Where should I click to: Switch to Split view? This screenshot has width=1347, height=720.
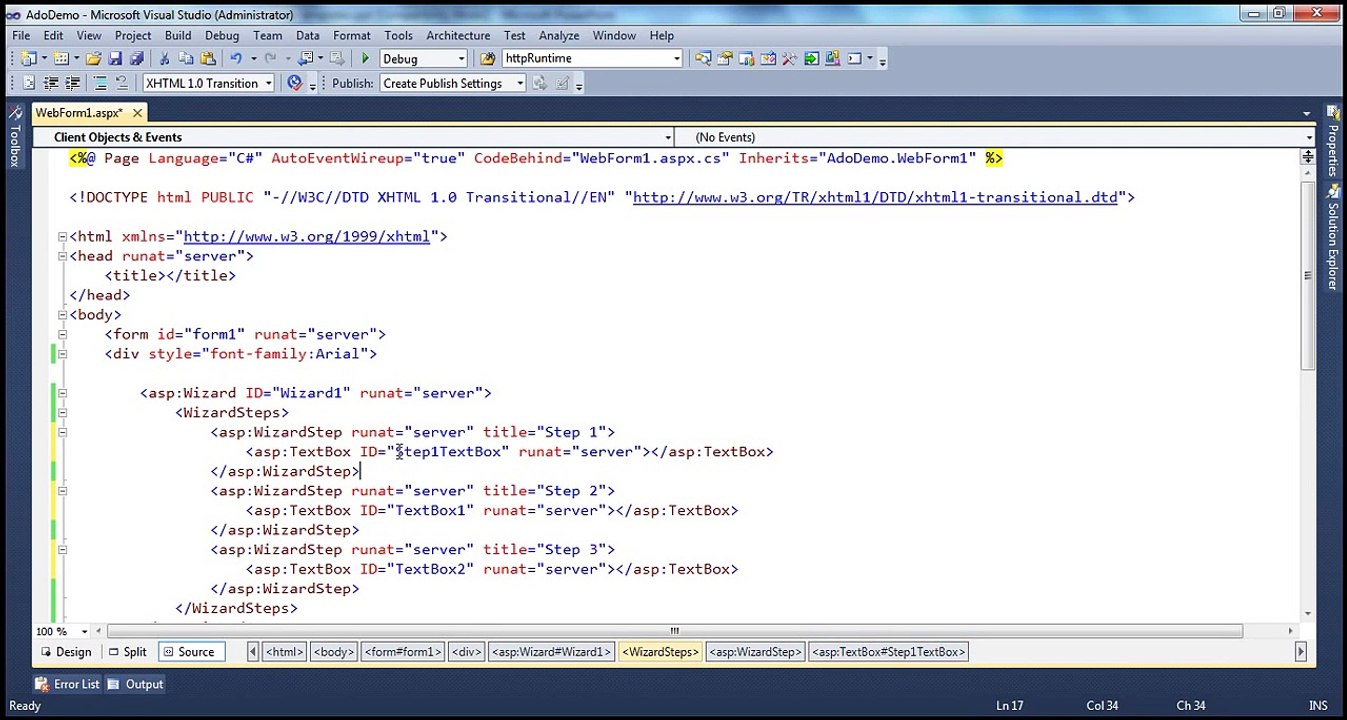click(x=128, y=652)
